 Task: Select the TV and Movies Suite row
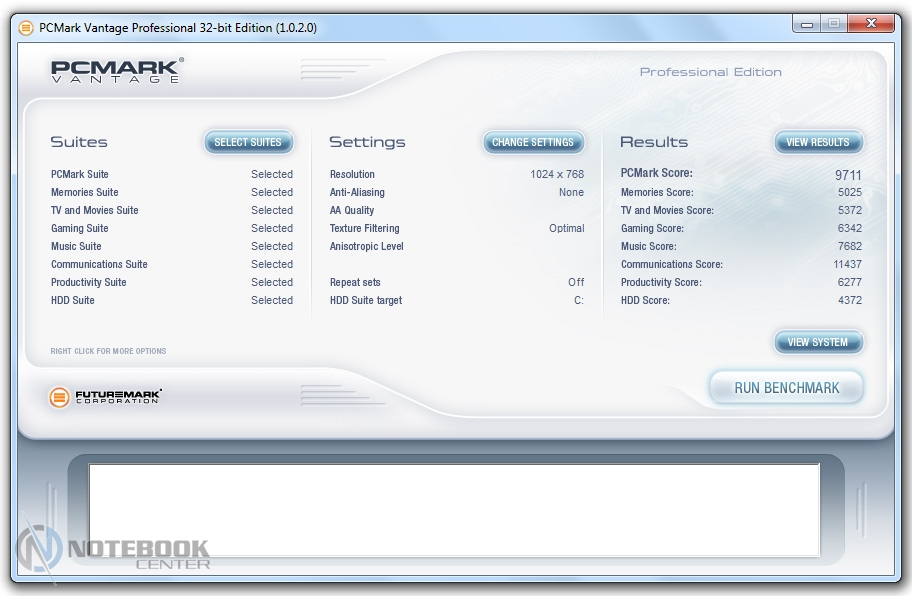[95, 210]
